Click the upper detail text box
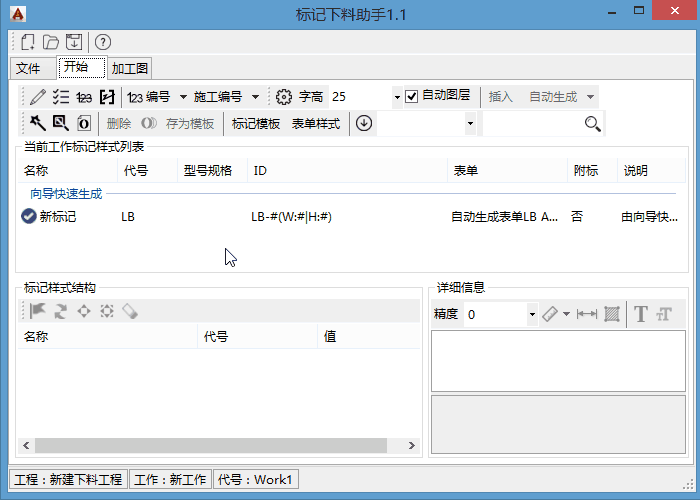This screenshot has width=700, height=500. click(558, 361)
